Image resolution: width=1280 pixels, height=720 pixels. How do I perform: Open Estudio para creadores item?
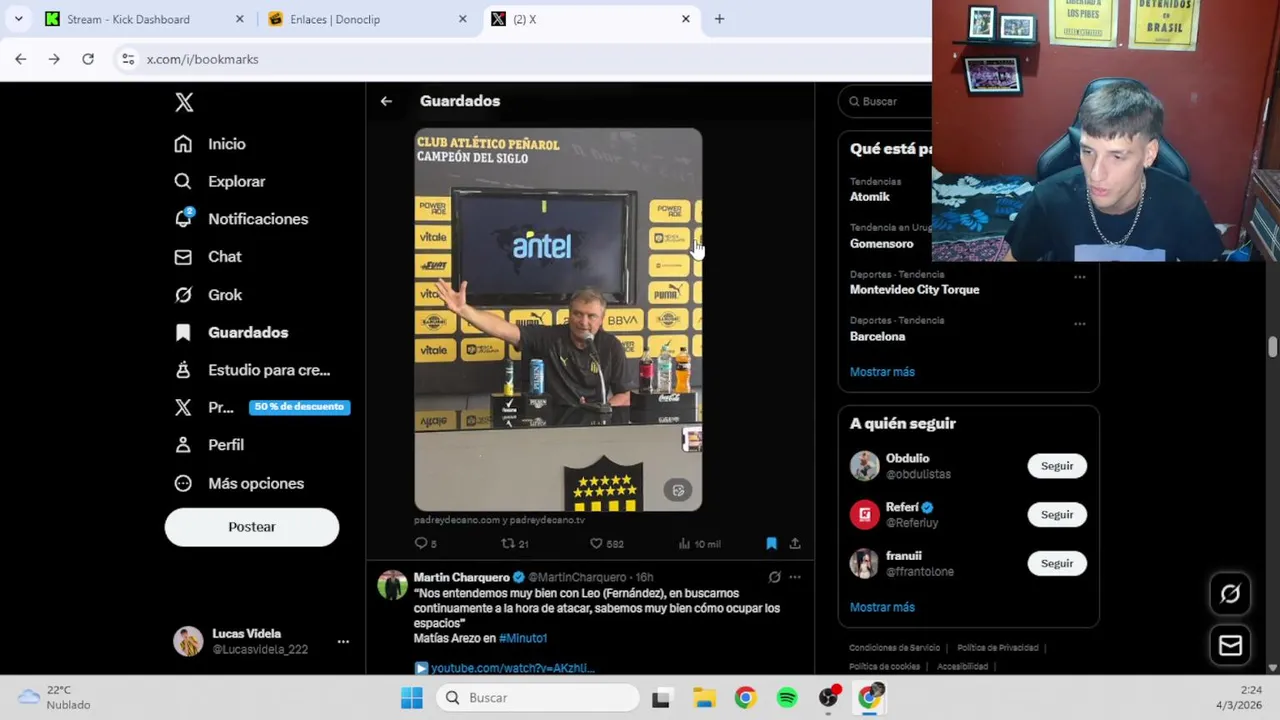click(x=252, y=370)
